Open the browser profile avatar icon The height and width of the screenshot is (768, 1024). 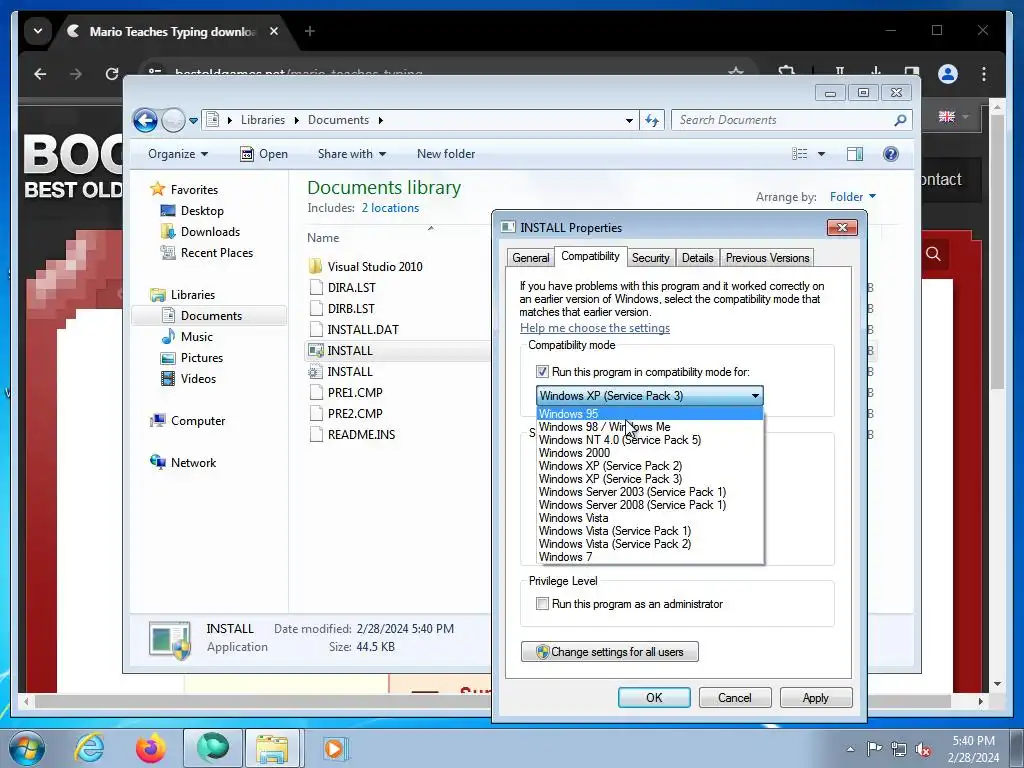point(948,74)
